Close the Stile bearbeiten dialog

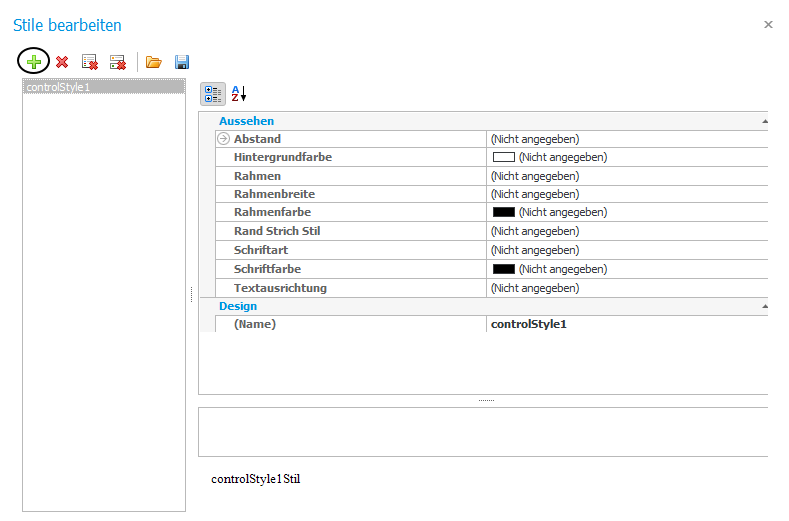coord(768,24)
